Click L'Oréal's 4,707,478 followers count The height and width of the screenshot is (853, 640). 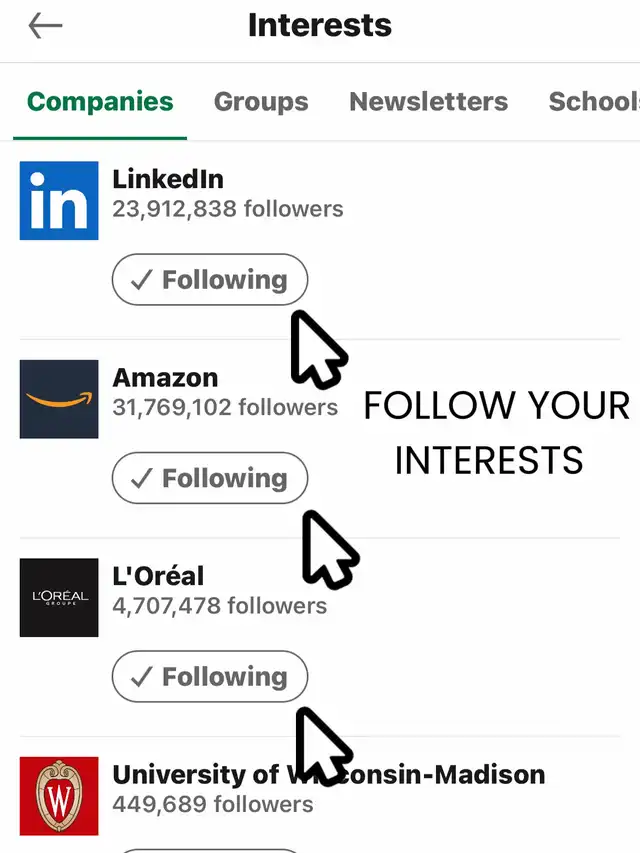point(219,605)
